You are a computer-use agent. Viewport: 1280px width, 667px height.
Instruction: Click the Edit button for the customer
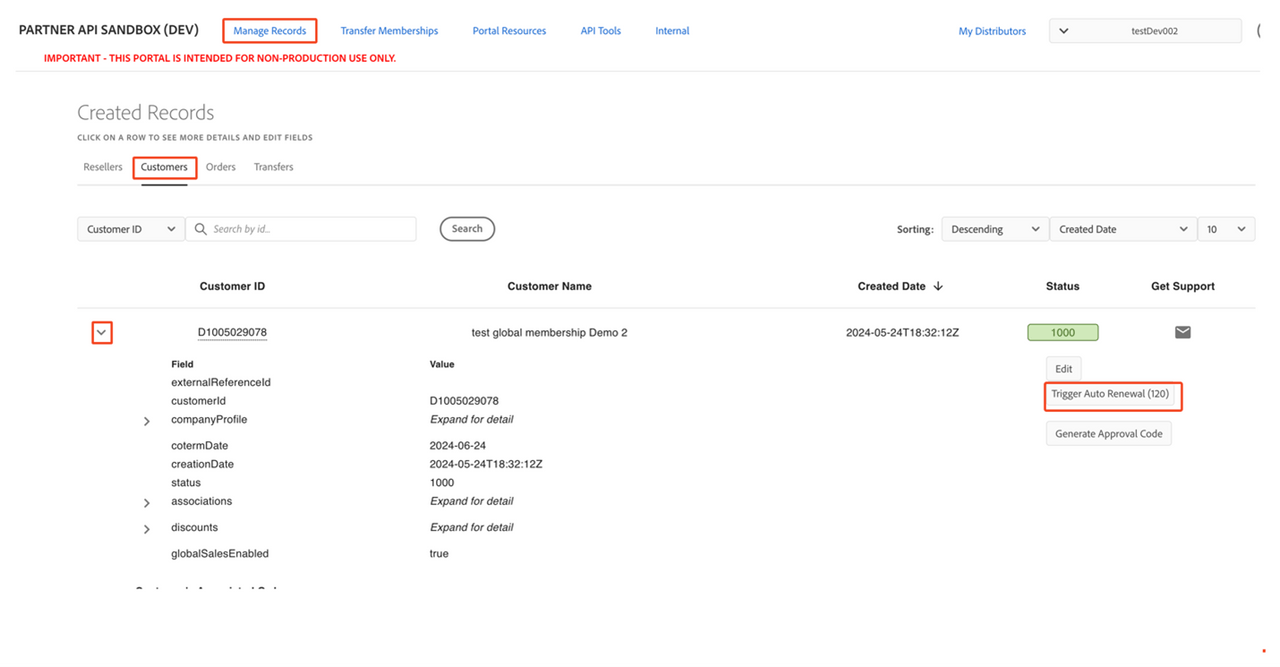click(1063, 369)
